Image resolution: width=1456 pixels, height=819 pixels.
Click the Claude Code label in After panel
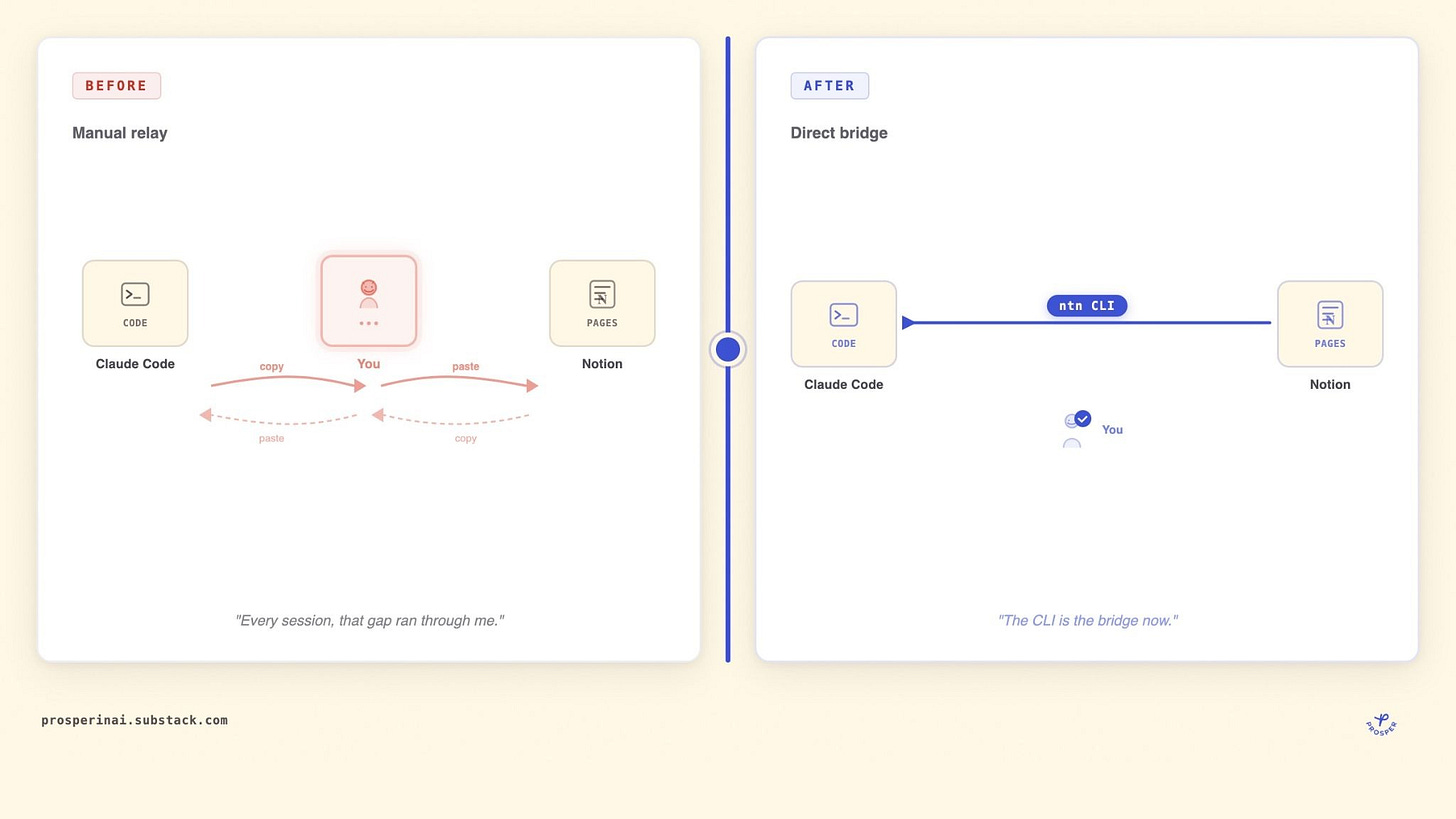click(844, 385)
